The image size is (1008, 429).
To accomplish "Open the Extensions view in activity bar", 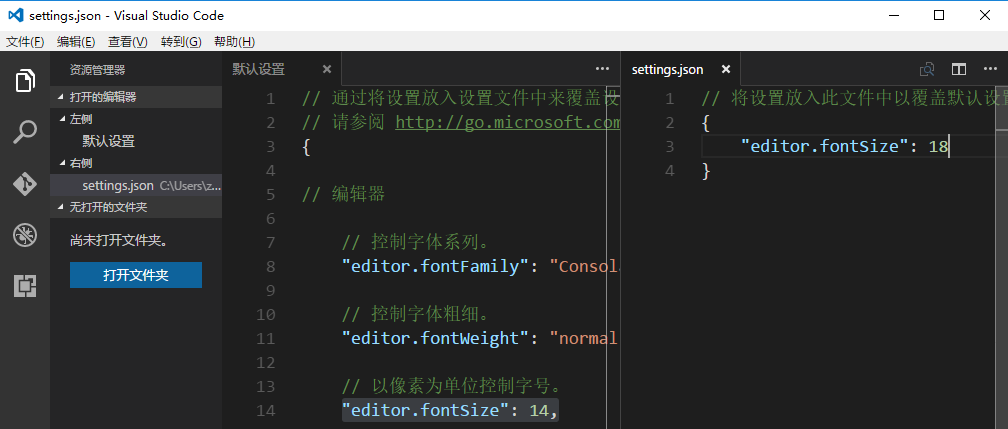I will coord(25,286).
